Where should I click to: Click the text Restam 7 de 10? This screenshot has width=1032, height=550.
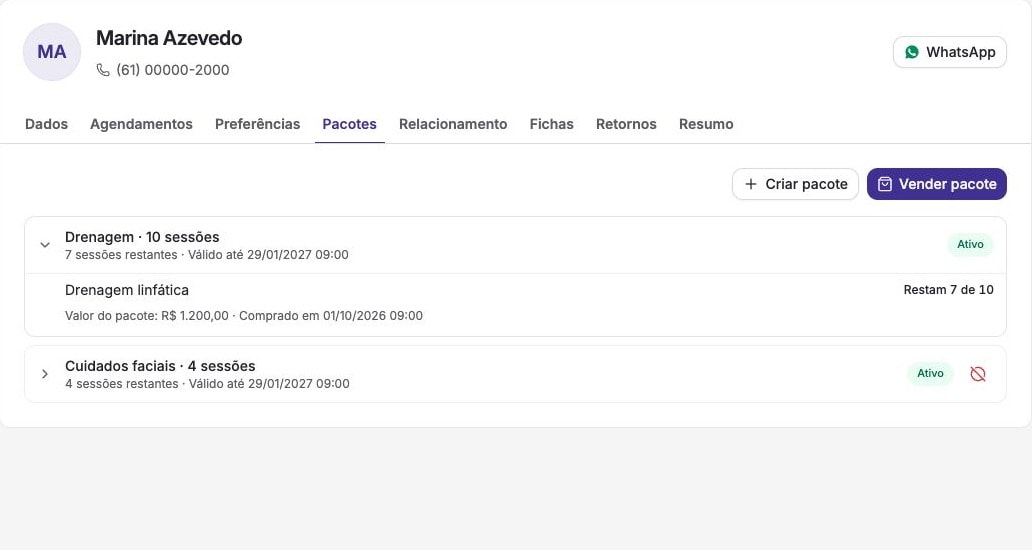[948, 289]
